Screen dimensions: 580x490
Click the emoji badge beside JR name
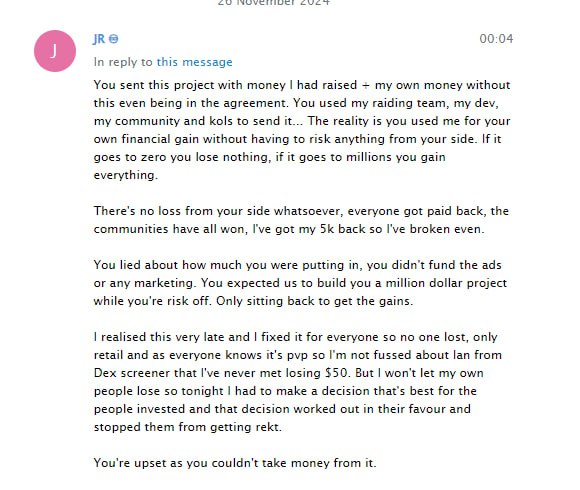coord(114,39)
